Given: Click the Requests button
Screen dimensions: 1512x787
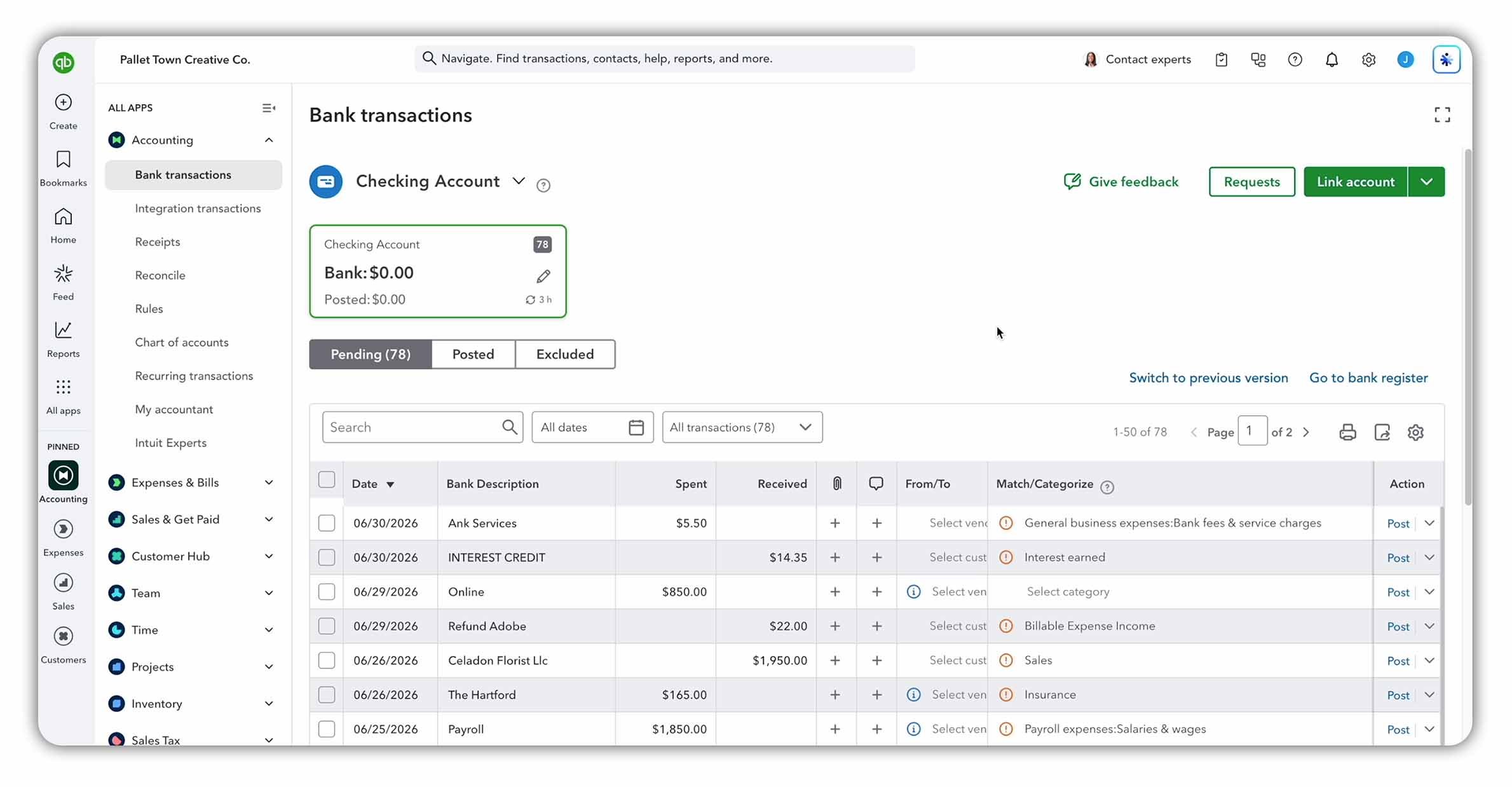Looking at the screenshot, I should coord(1251,182).
